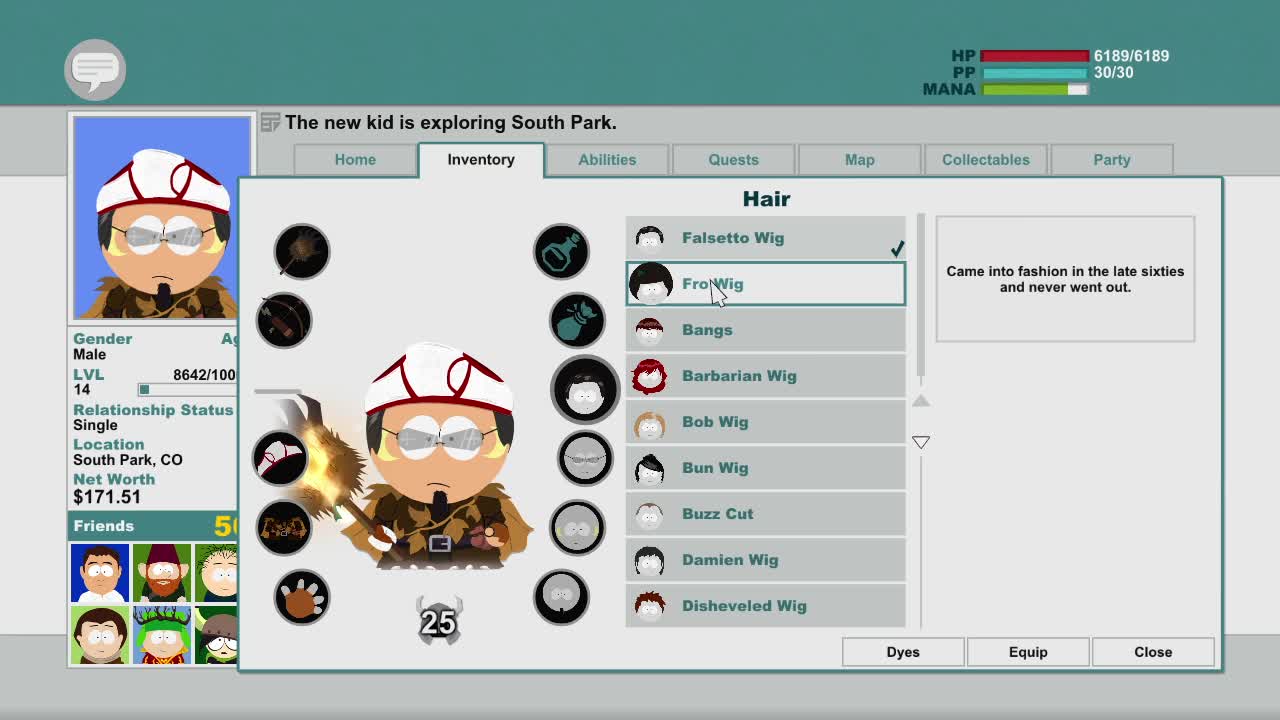Choose the Buzz Cut hair option
This screenshot has height=720, width=1280.
click(x=766, y=514)
